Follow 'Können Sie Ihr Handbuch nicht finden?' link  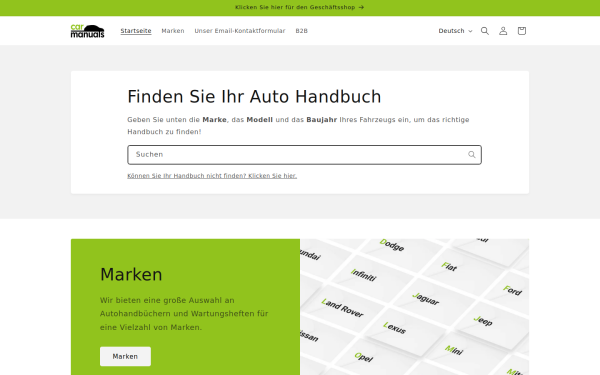tap(212, 176)
